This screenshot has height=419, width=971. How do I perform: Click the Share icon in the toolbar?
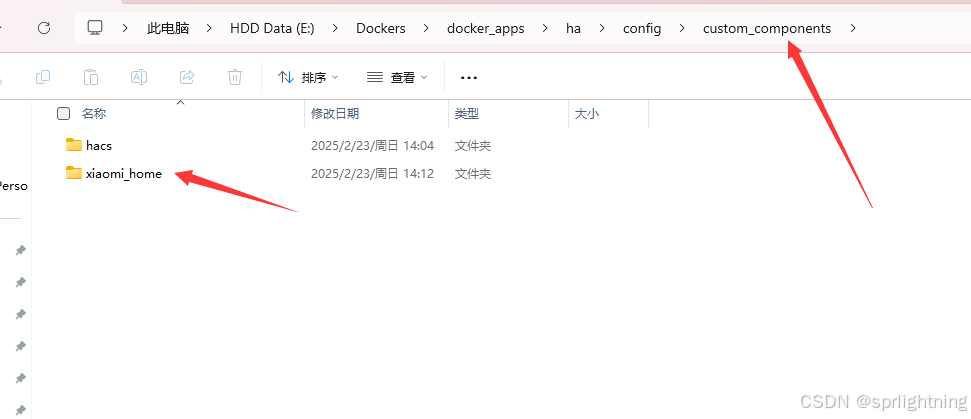point(186,77)
